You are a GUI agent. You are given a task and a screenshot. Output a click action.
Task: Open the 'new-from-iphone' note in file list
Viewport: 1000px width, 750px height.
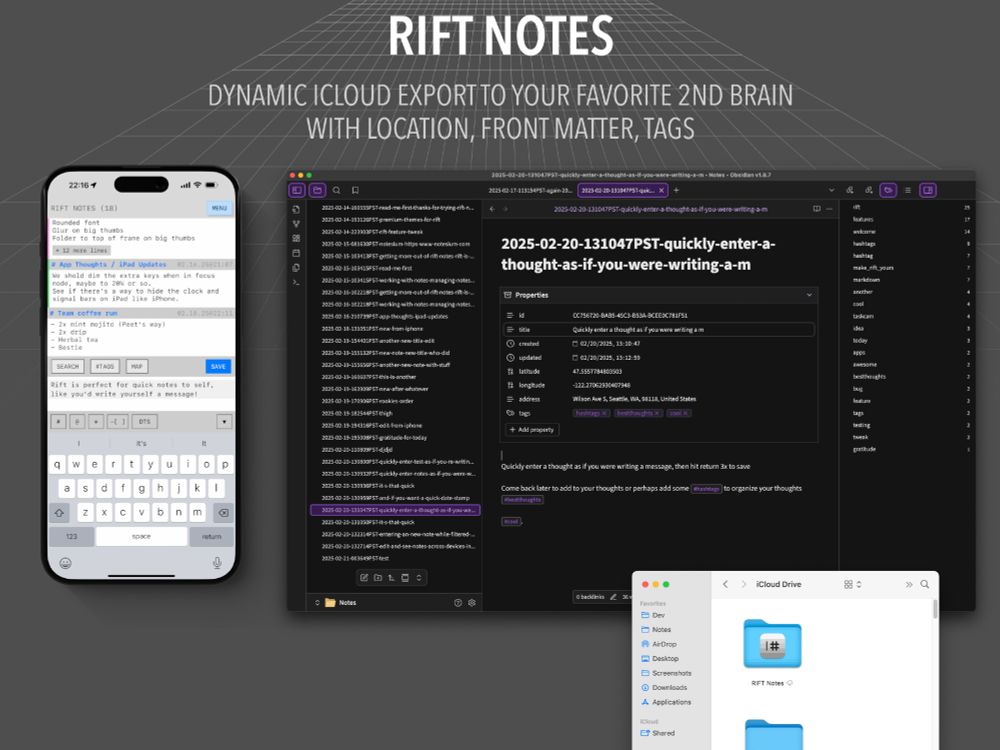372,329
